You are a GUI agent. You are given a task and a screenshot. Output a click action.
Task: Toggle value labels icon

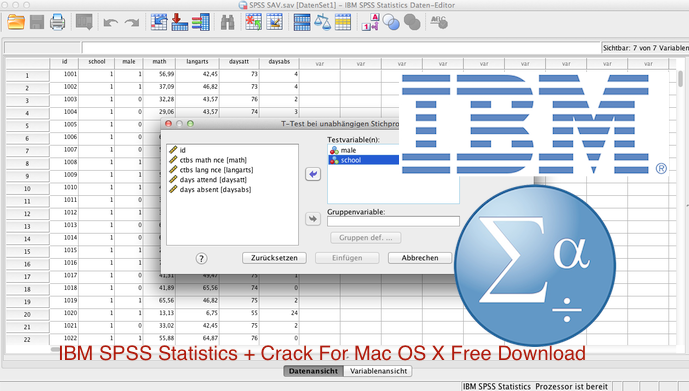pos(370,22)
